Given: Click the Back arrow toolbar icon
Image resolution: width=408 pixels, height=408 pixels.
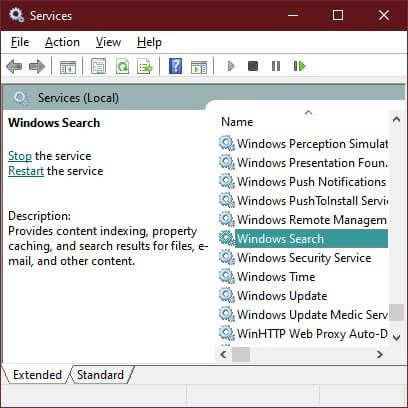Looking at the screenshot, I should (14, 66).
